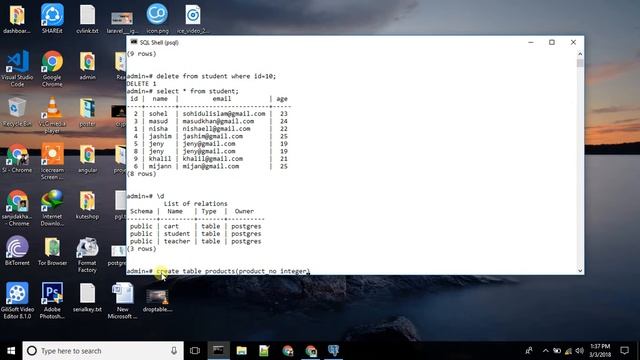Open the taskbar clock showing 1:37 PM

[600, 351]
